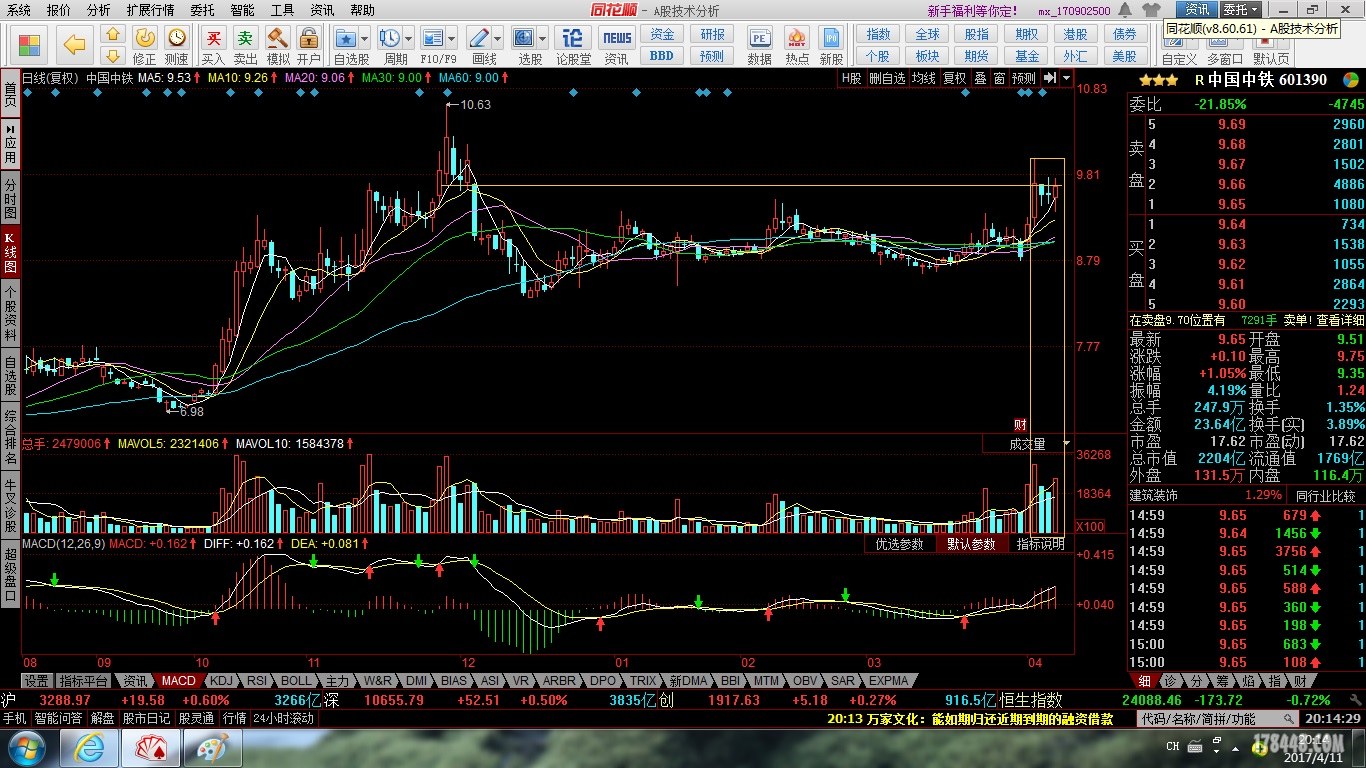Click the 板块 sectors button
This screenshot has width=1366, height=768.
tap(928, 56)
